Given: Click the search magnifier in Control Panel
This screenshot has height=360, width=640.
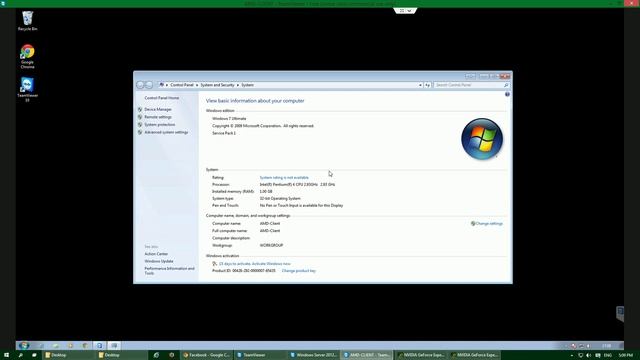Looking at the screenshot, I should [x=506, y=85].
